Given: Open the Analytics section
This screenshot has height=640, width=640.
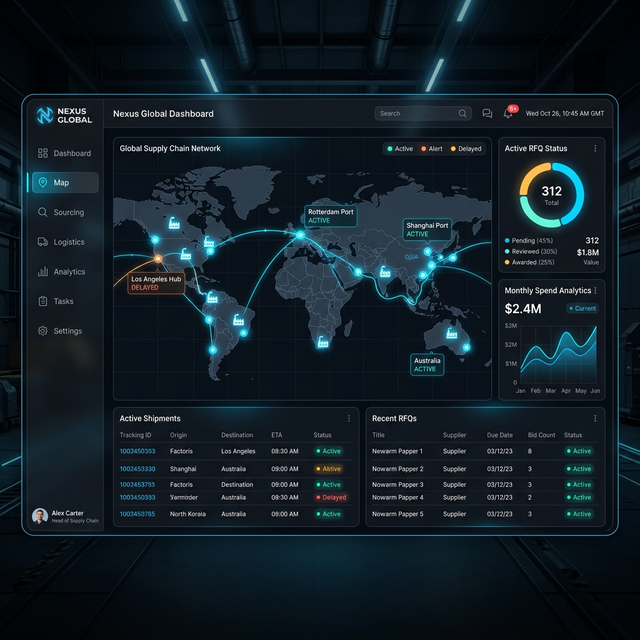Looking at the screenshot, I should coord(64,271).
